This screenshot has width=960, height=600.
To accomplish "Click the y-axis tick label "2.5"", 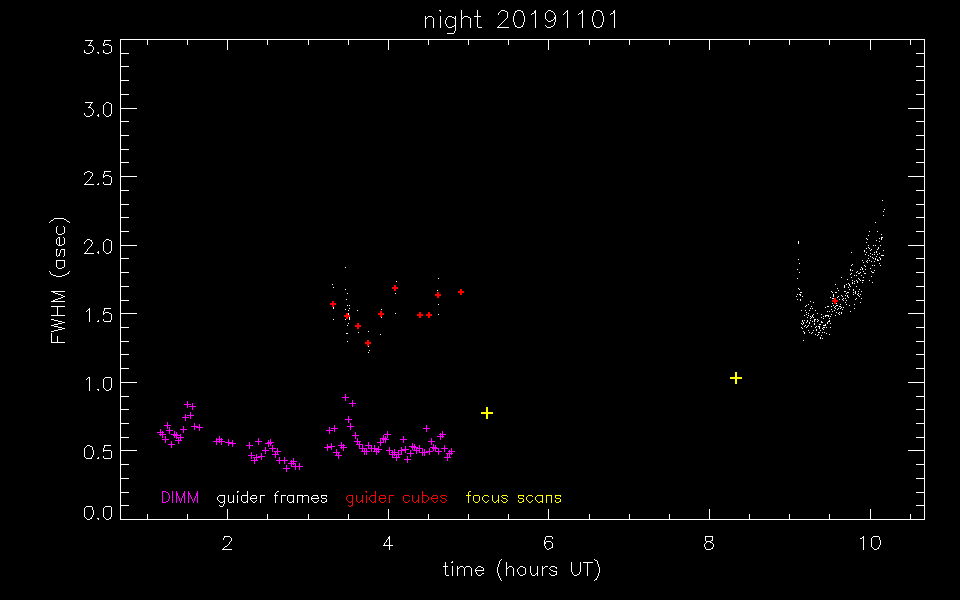I will [x=98, y=178].
